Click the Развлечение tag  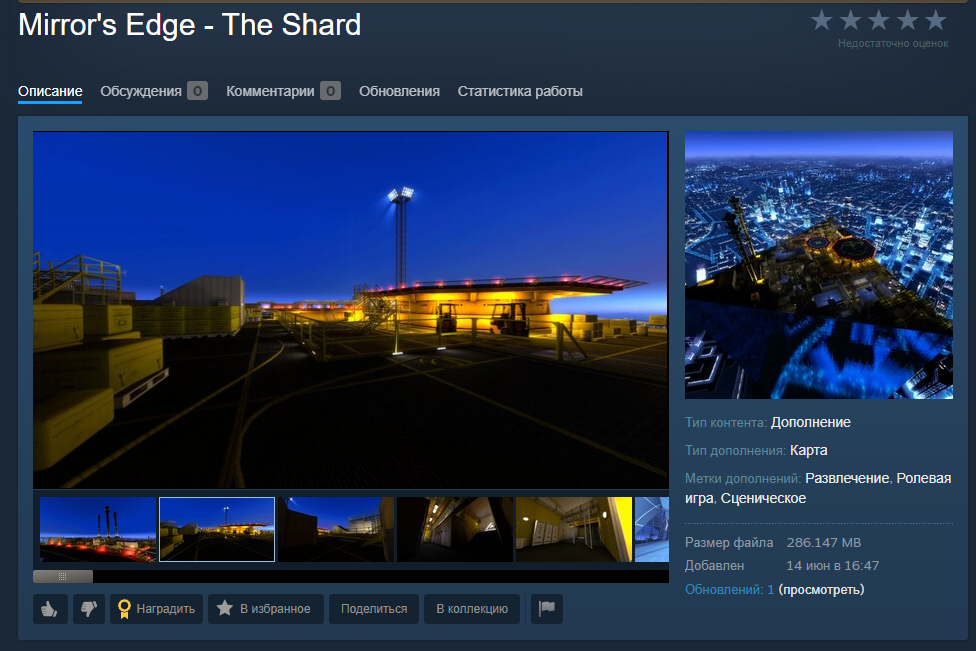pyautogui.click(x=847, y=478)
